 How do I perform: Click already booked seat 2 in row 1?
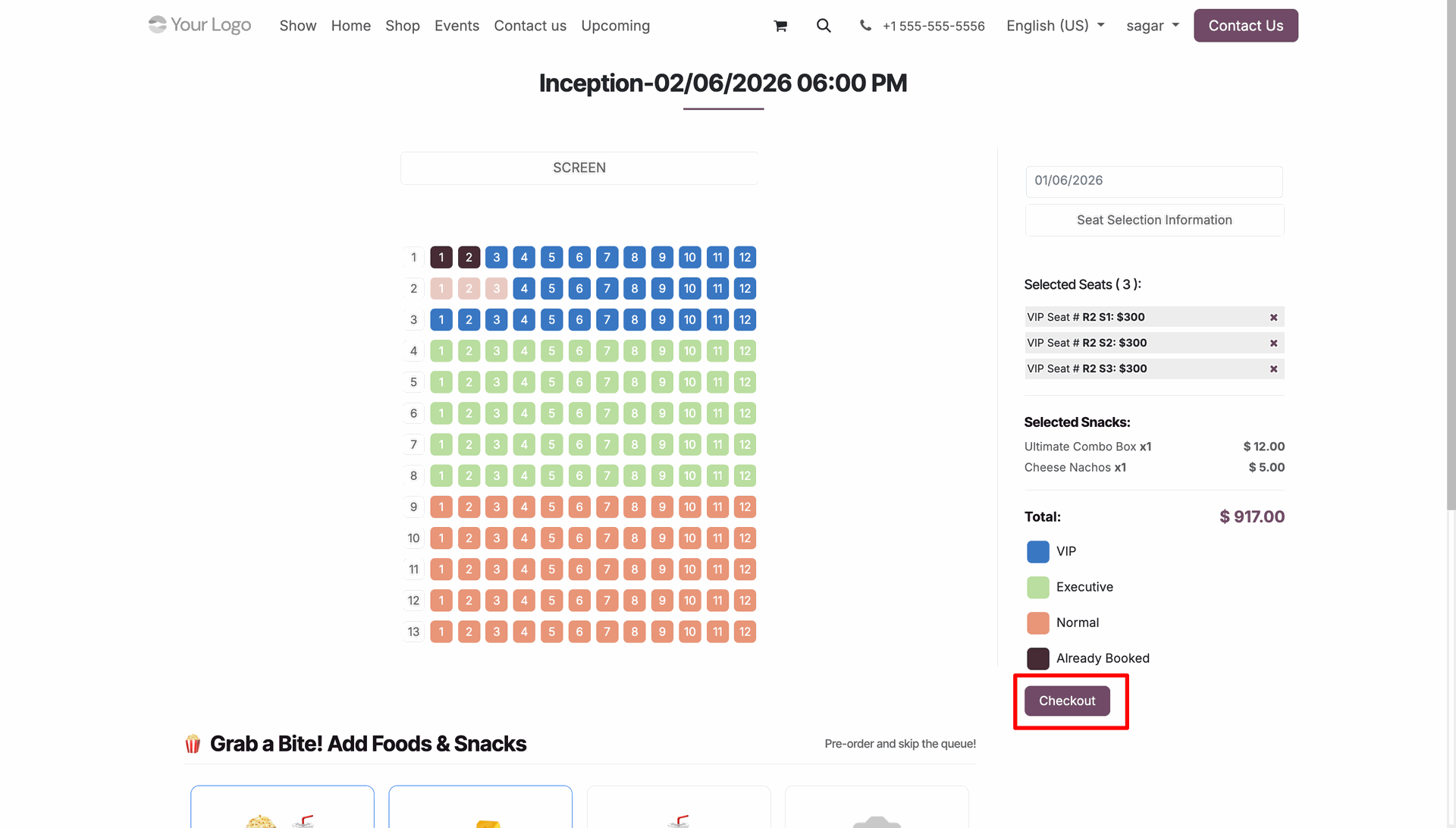tap(469, 258)
